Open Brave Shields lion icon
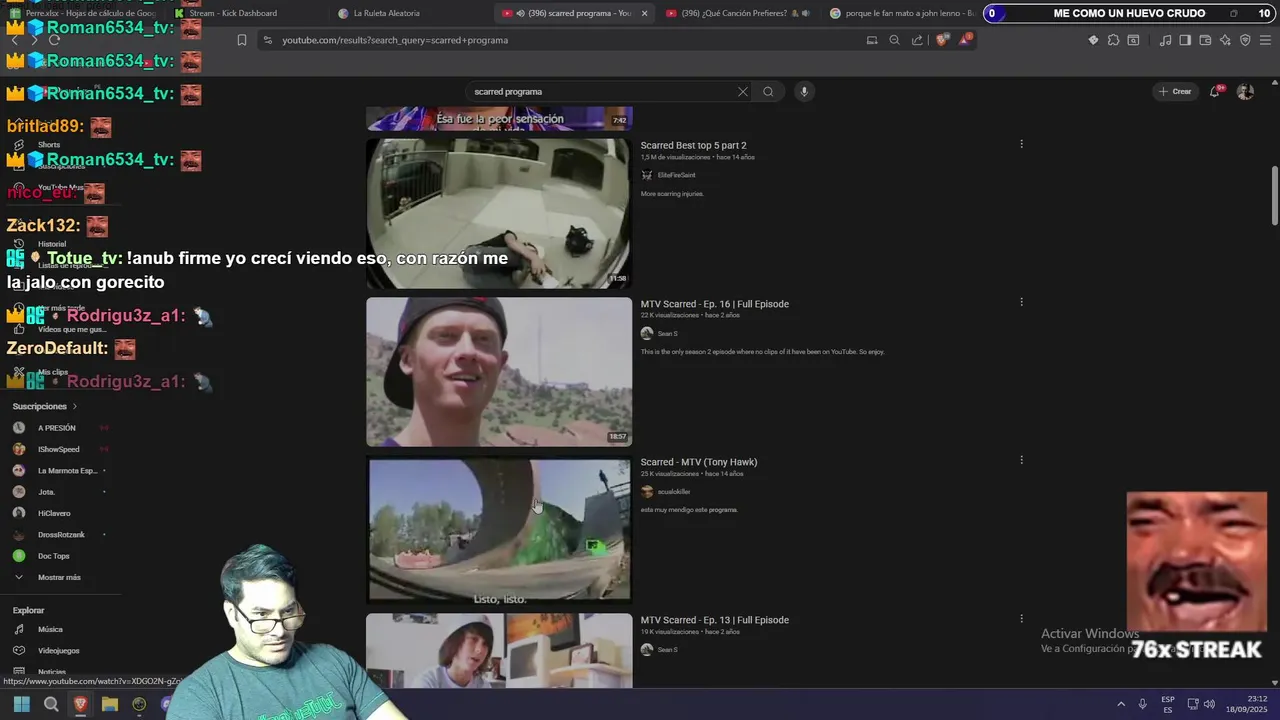This screenshot has height=720, width=1280. pos(941,40)
